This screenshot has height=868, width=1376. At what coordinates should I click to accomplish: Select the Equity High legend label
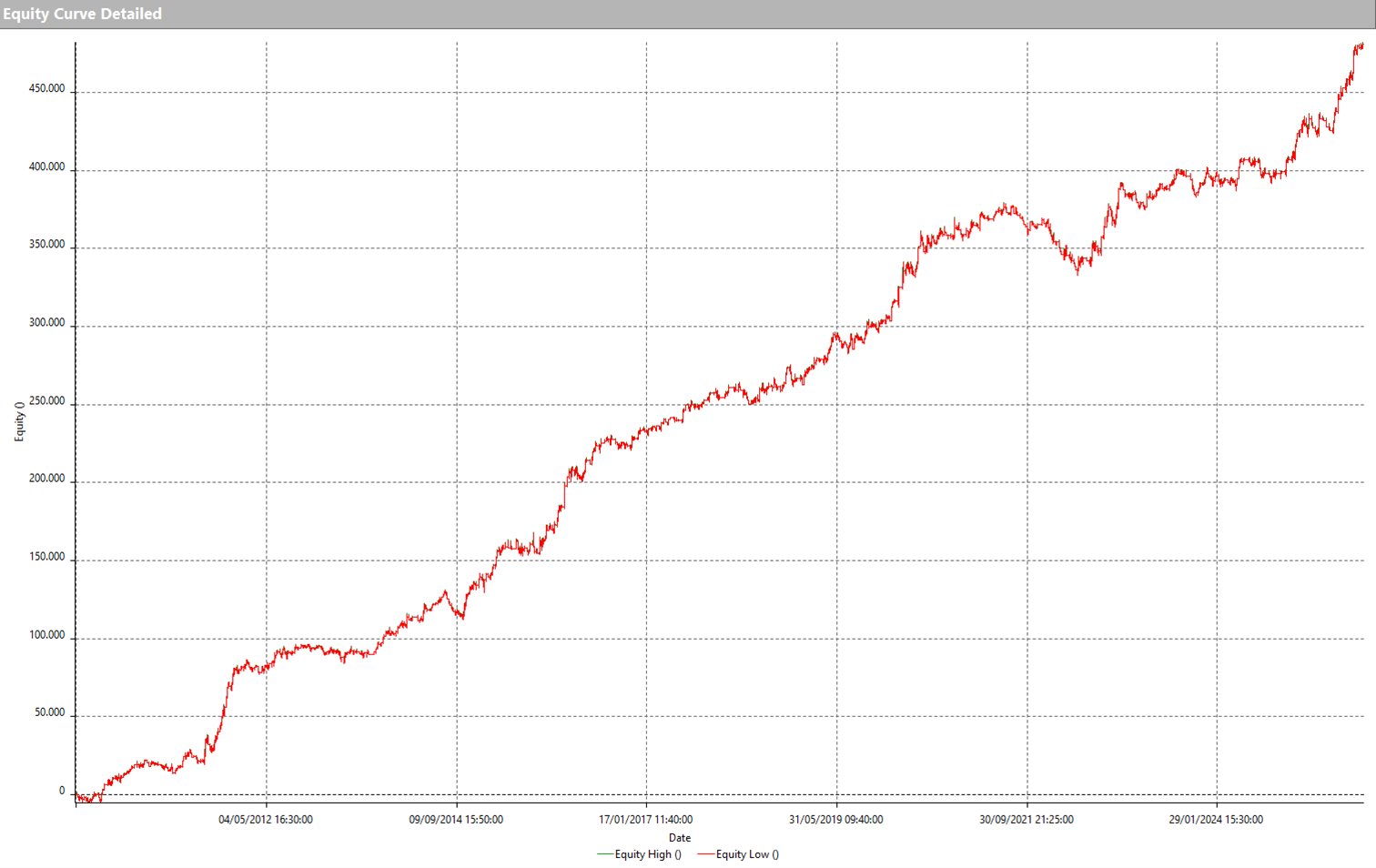(648, 854)
